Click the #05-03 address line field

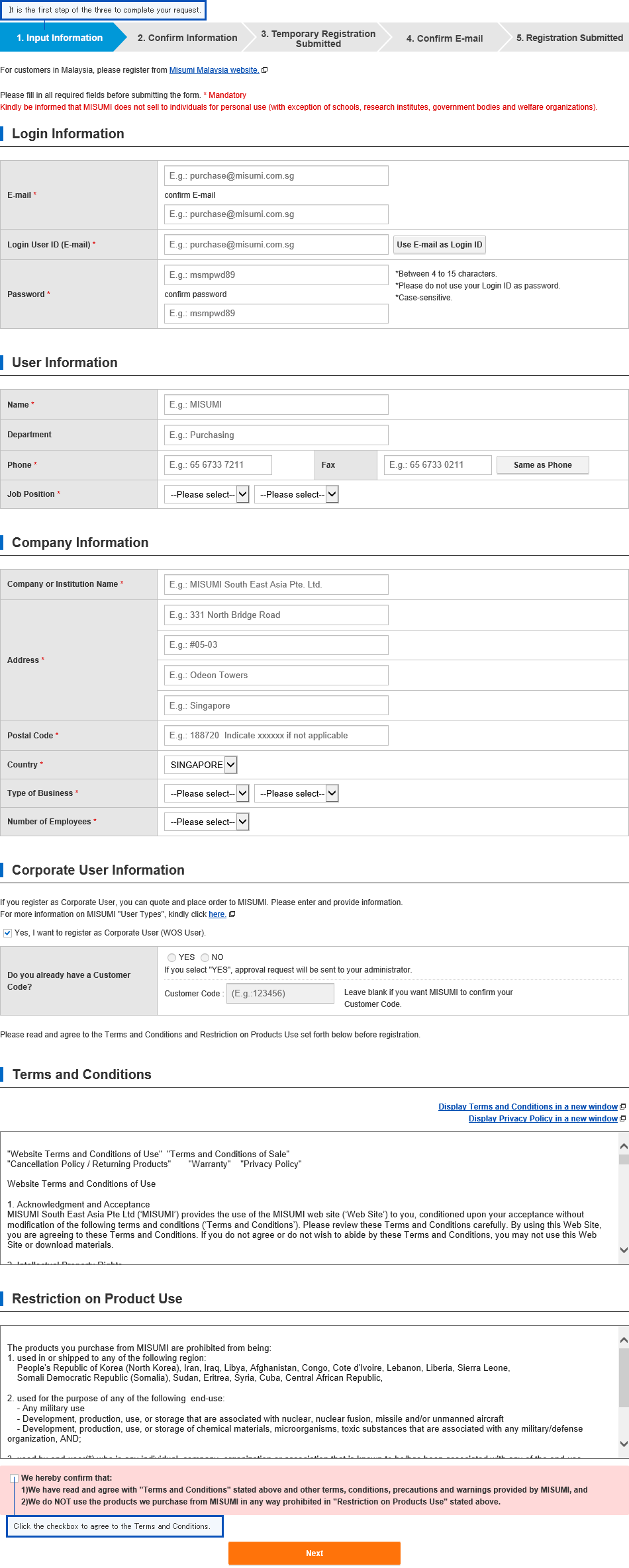276,645
